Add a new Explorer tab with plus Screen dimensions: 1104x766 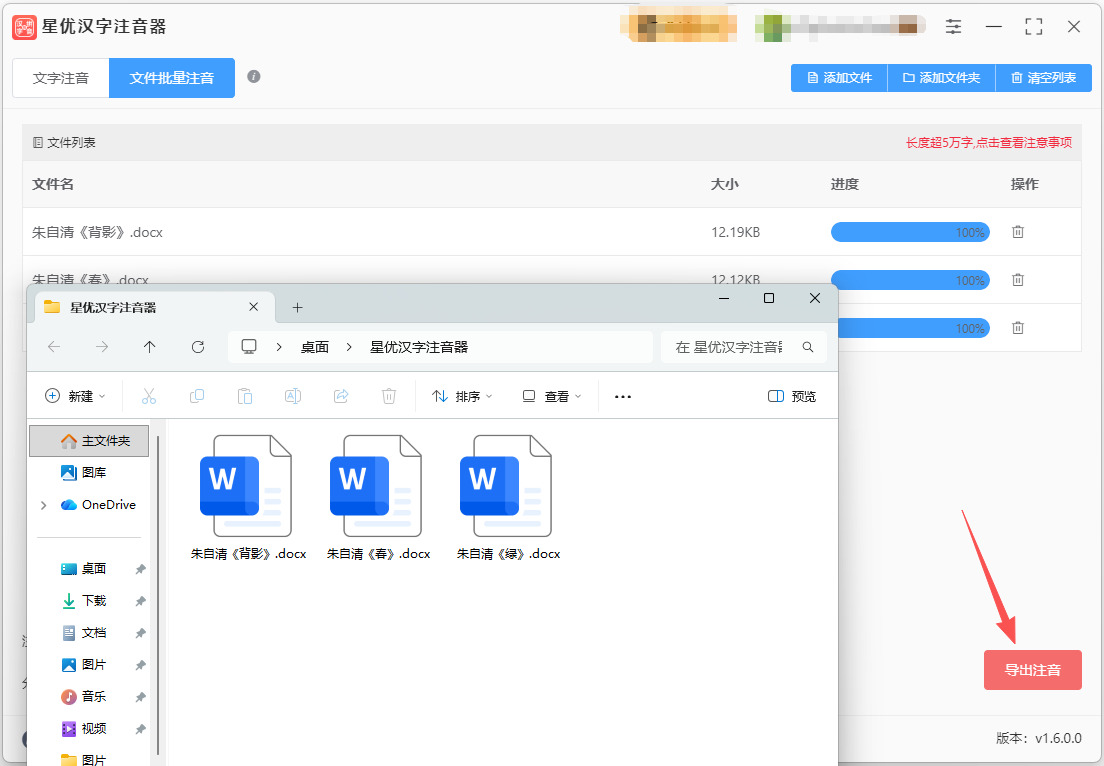(x=298, y=307)
